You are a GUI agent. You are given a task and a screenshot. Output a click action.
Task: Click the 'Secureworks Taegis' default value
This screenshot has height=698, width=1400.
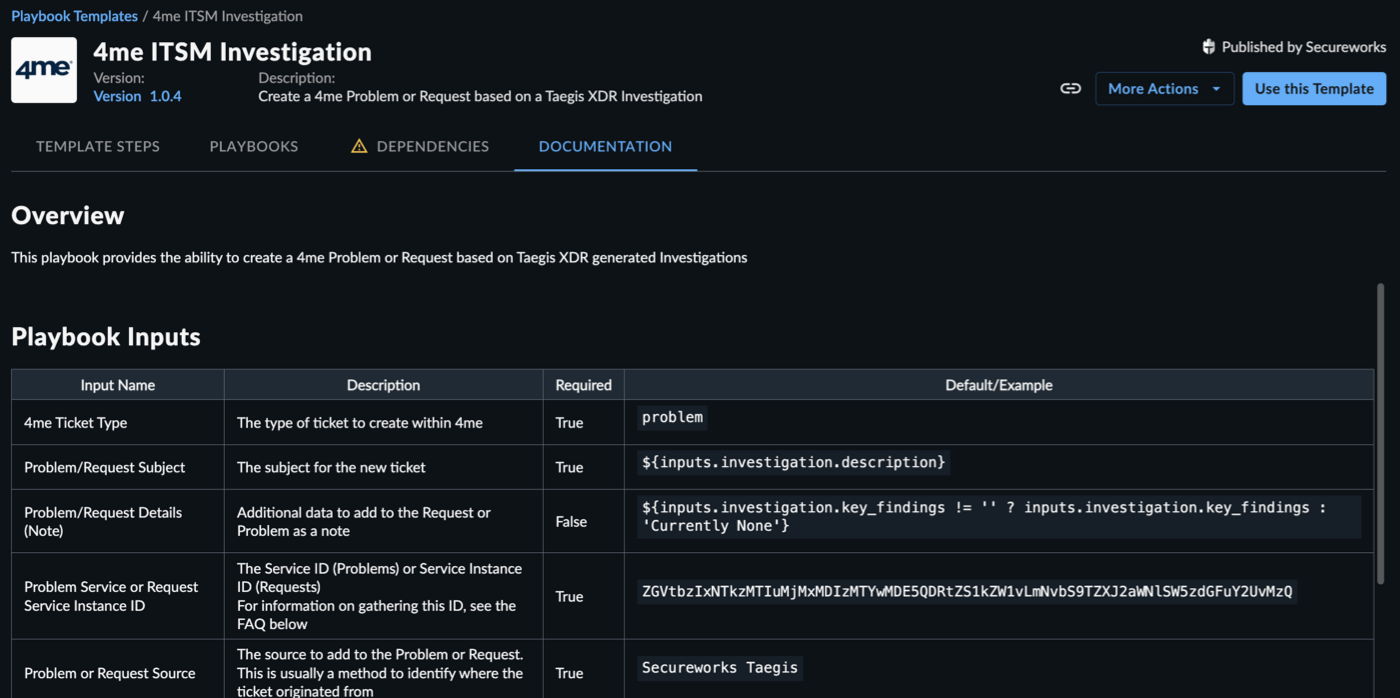[720, 667]
